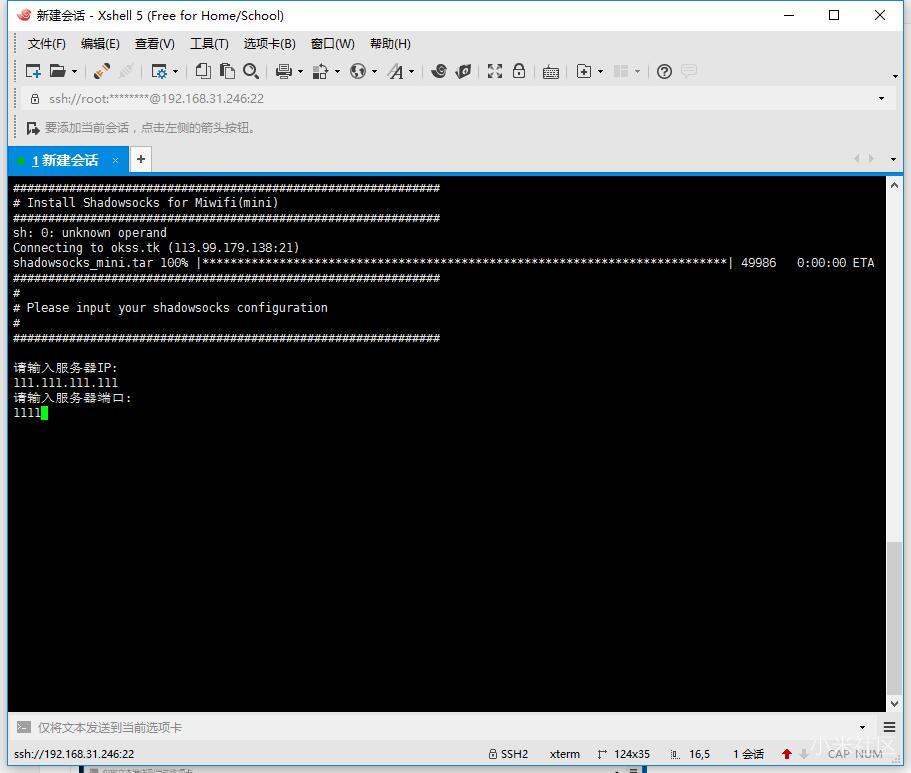Image resolution: width=911 pixels, height=773 pixels.
Task: Click the red upload arrow status icon
Action: [x=787, y=754]
